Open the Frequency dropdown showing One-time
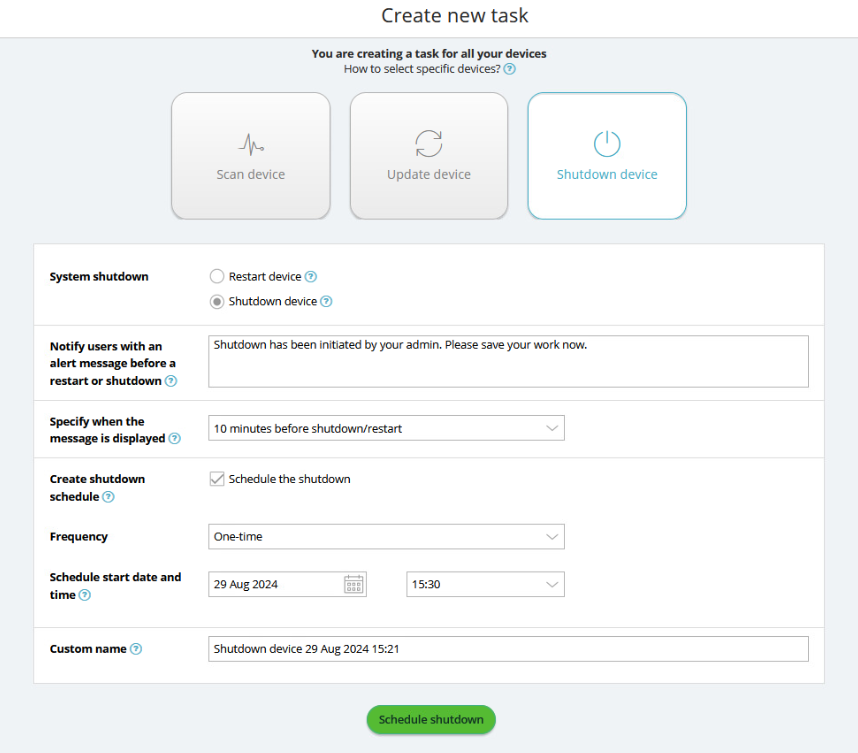The height and width of the screenshot is (753, 858). 386,537
